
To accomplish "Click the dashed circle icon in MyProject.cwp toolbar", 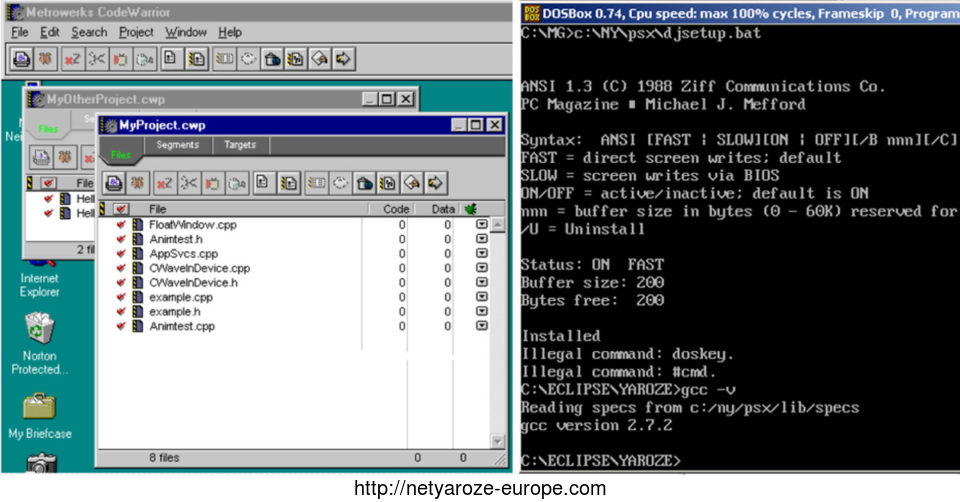I will 340,183.
